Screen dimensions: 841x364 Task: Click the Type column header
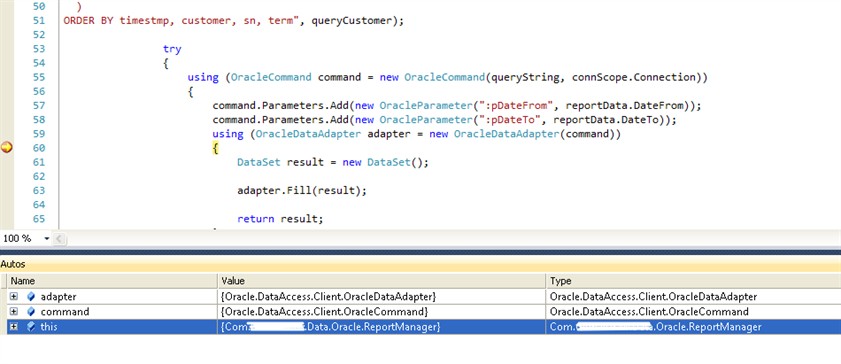click(693, 281)
